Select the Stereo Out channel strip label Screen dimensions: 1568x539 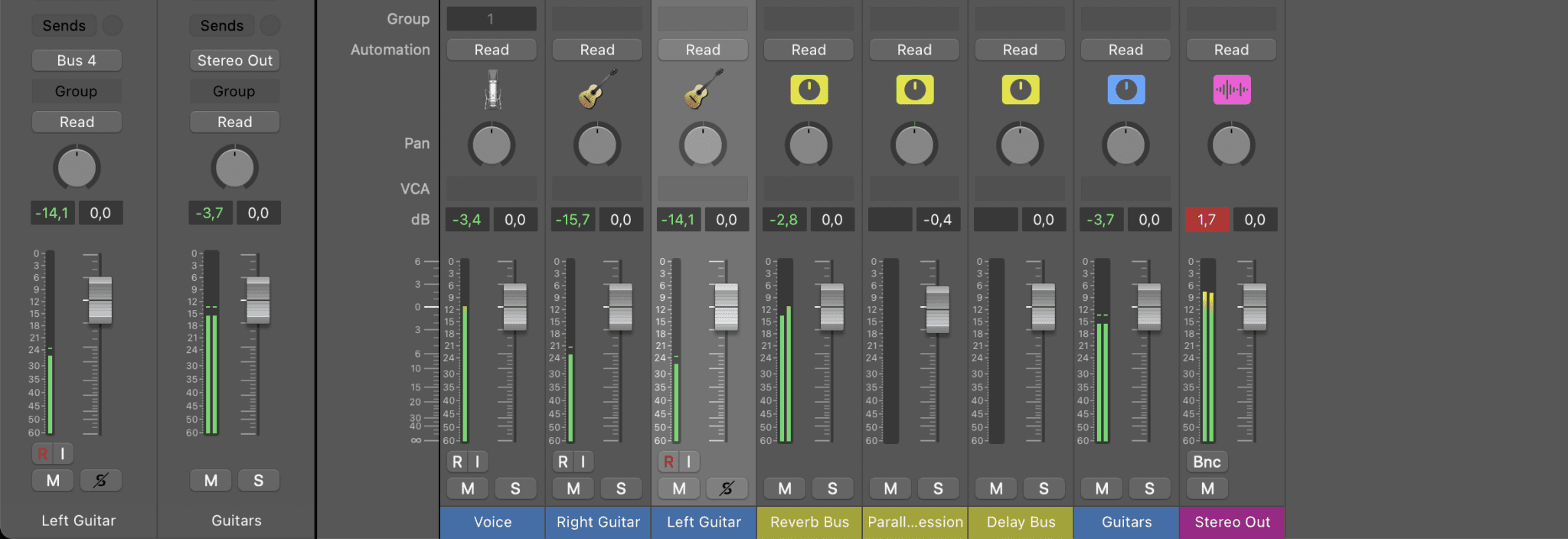[1232, 522]
